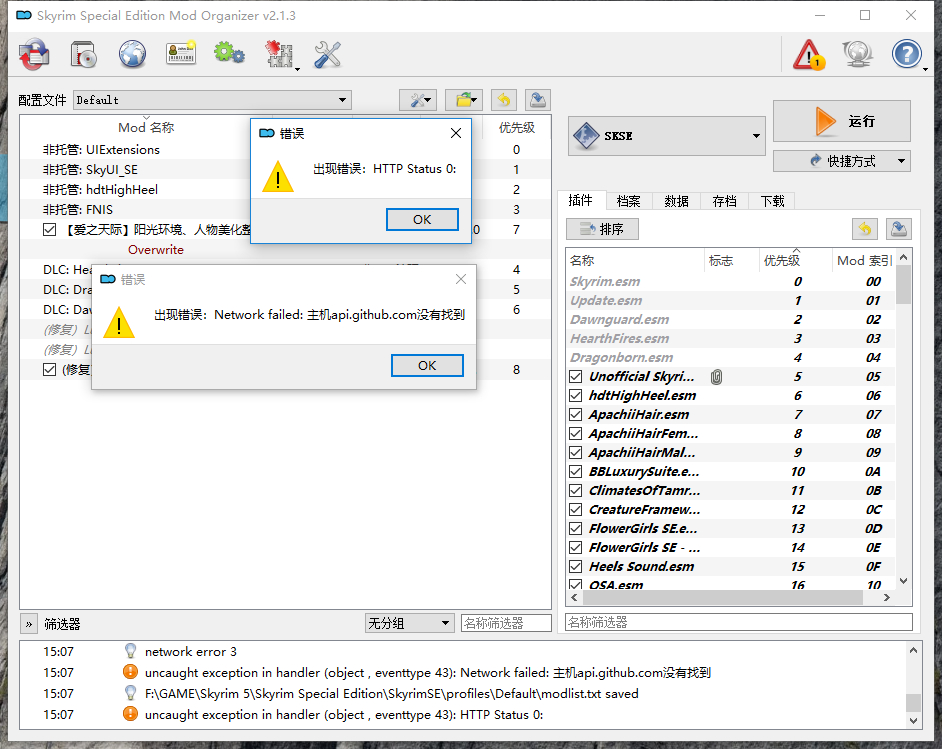Open the Help question mark icon

pos(907,54)
